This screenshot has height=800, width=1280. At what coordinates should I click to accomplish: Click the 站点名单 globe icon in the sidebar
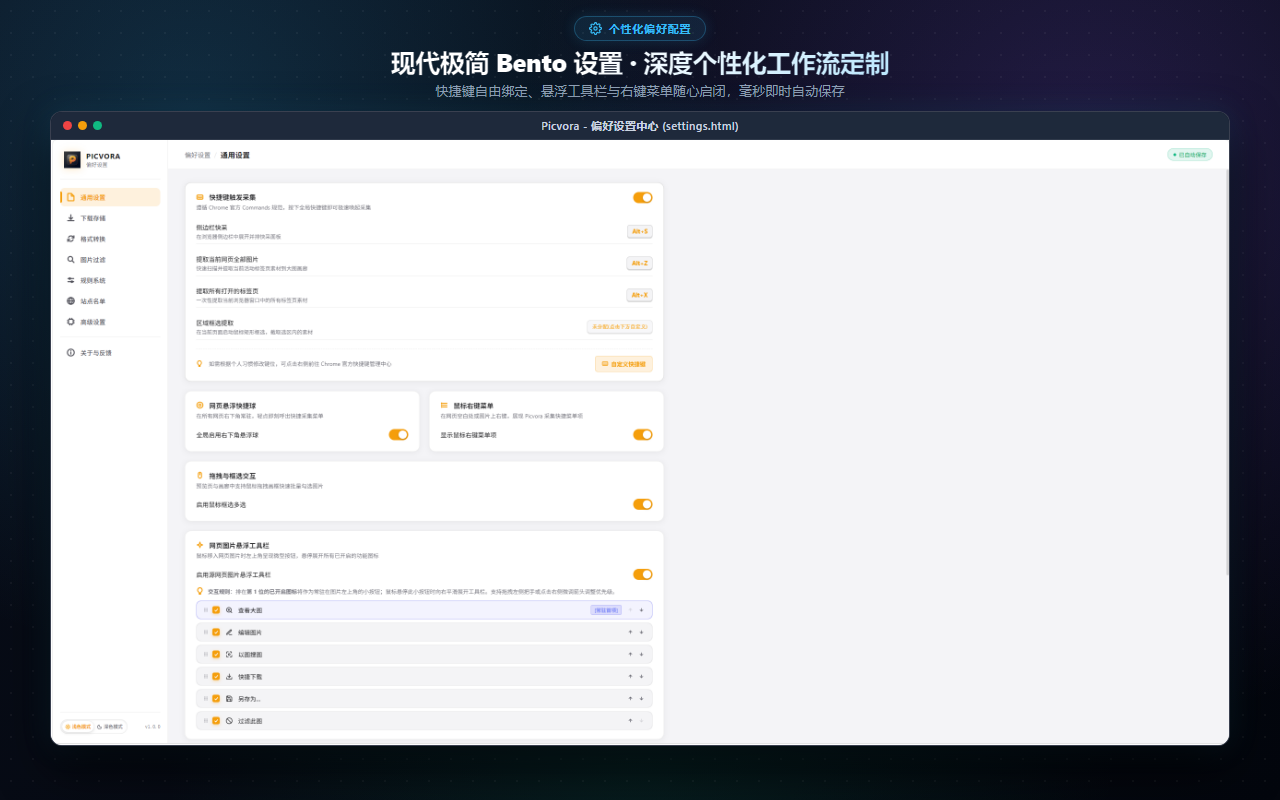pyautogui.click(x=71, y=301)
